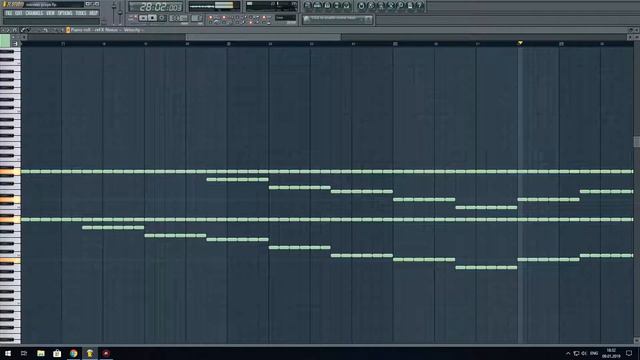Screen dimensions: 640x360
Task: Click the yellow playback position marker in ruler
Action: click(520, 42)
